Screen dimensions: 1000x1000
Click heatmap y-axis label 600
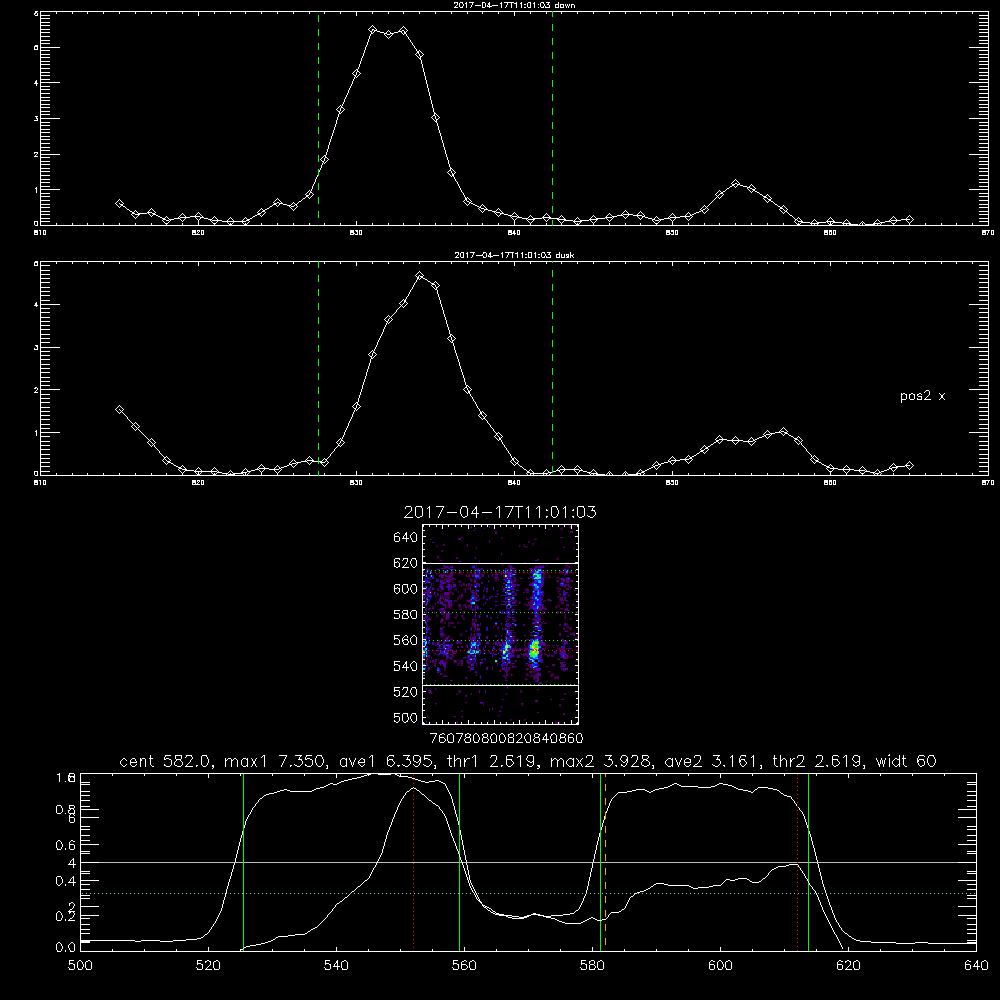(x=406, y=589)
